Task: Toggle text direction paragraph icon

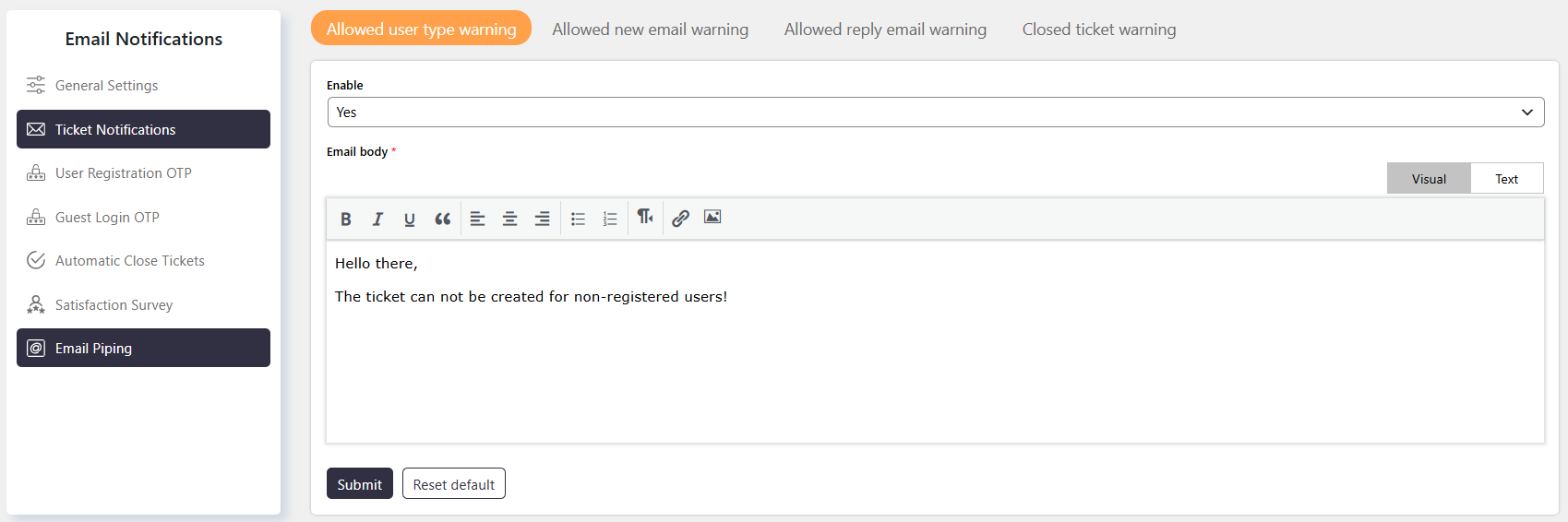Action: tap(645, 217)
